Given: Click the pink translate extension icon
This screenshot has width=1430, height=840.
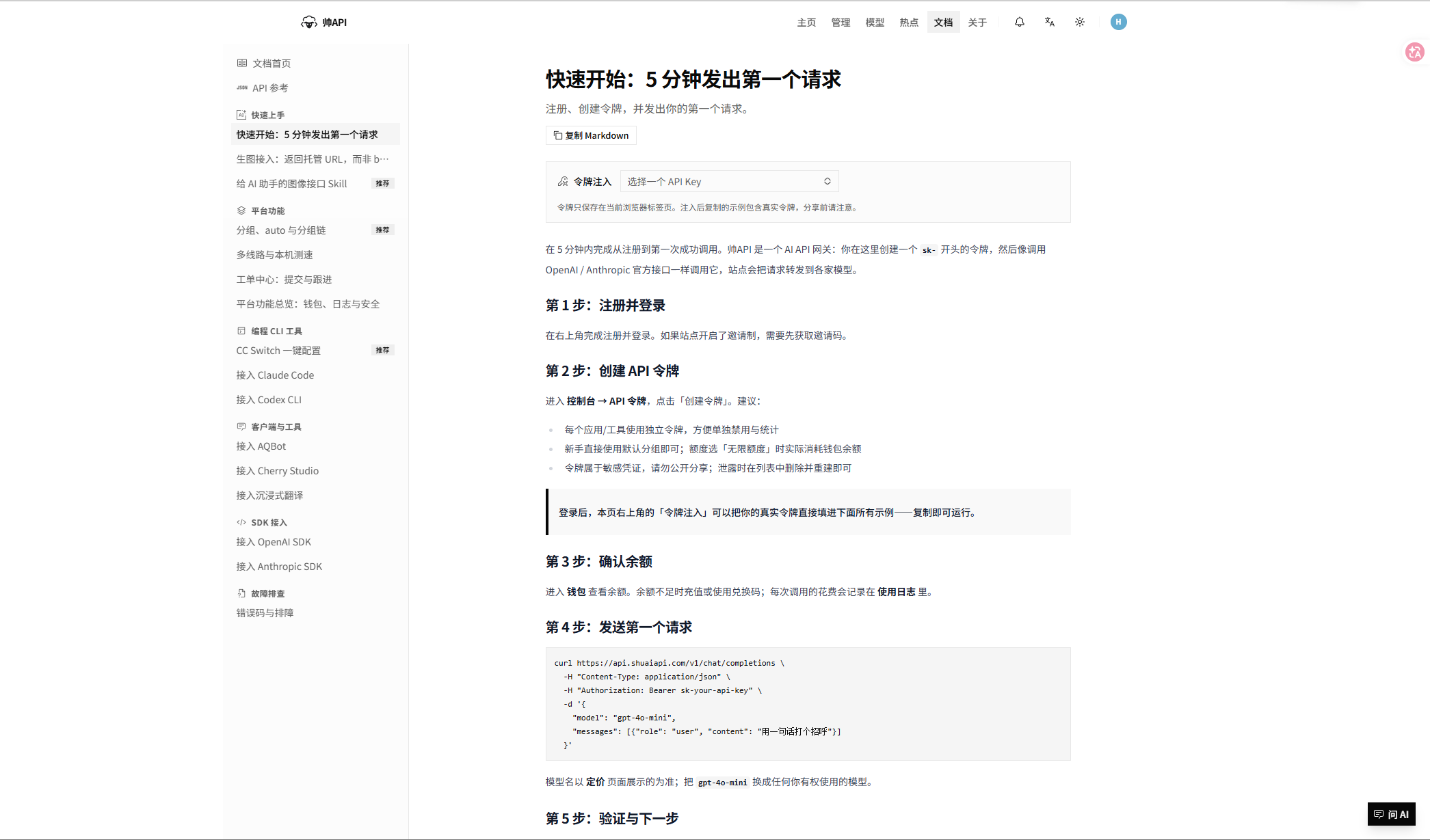Looking at the screenshot, I should point(1414,52).
